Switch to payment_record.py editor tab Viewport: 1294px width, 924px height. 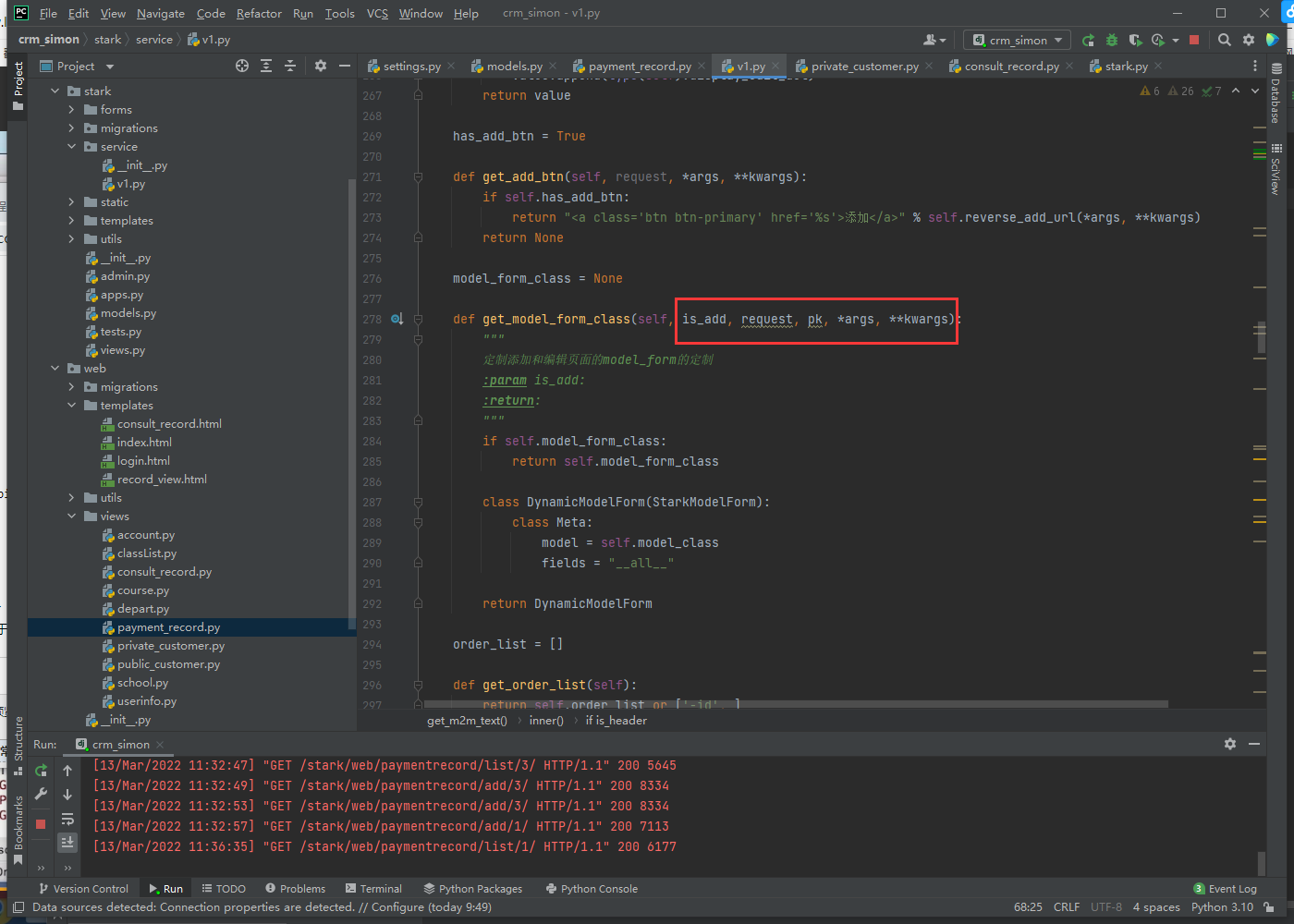coord(640,66)
